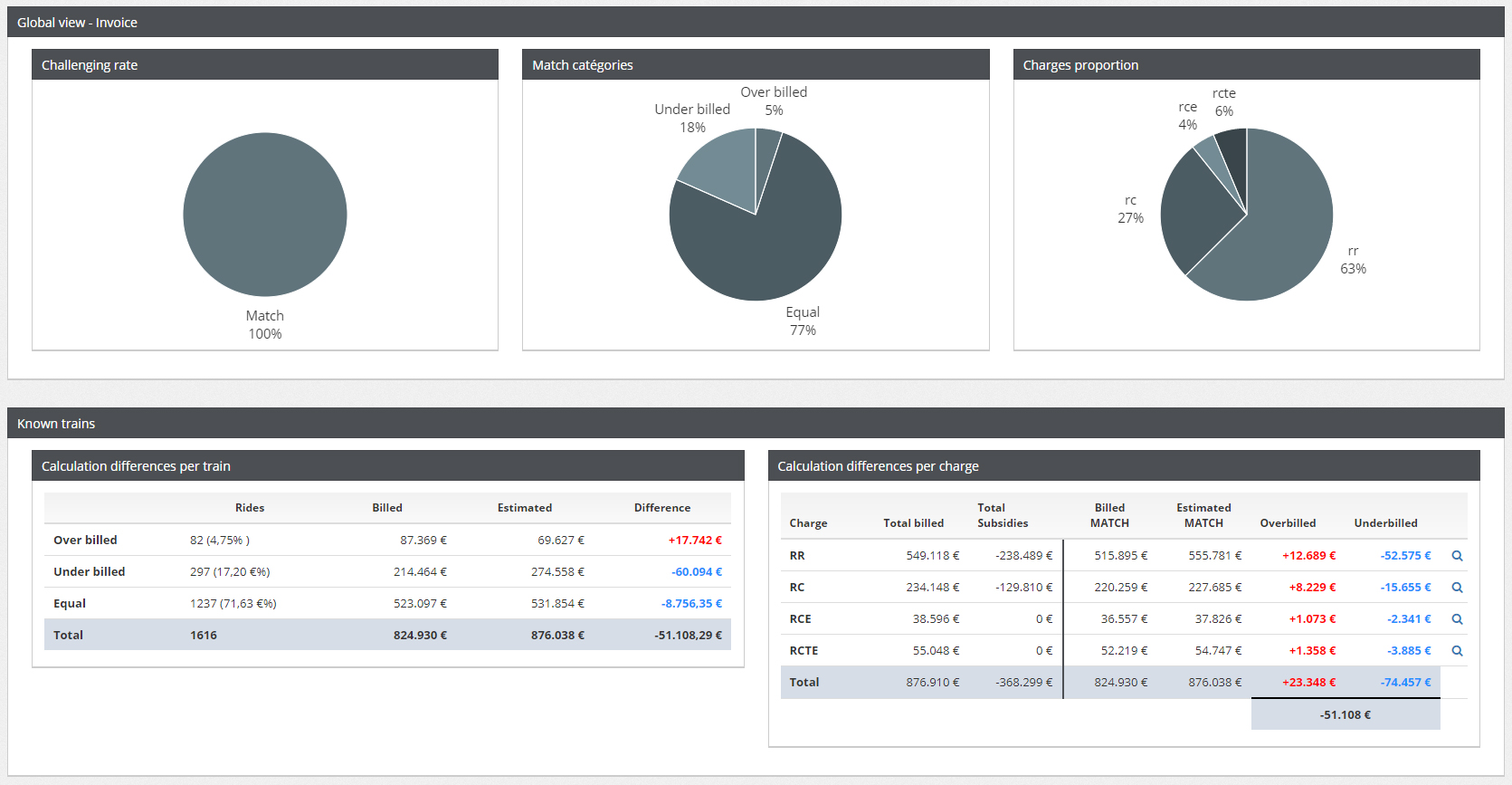The width and height of the screenshot is (1512, 785).
Task: Select the Match 100% pie in Challenging rate
Action: coord(265,215)
